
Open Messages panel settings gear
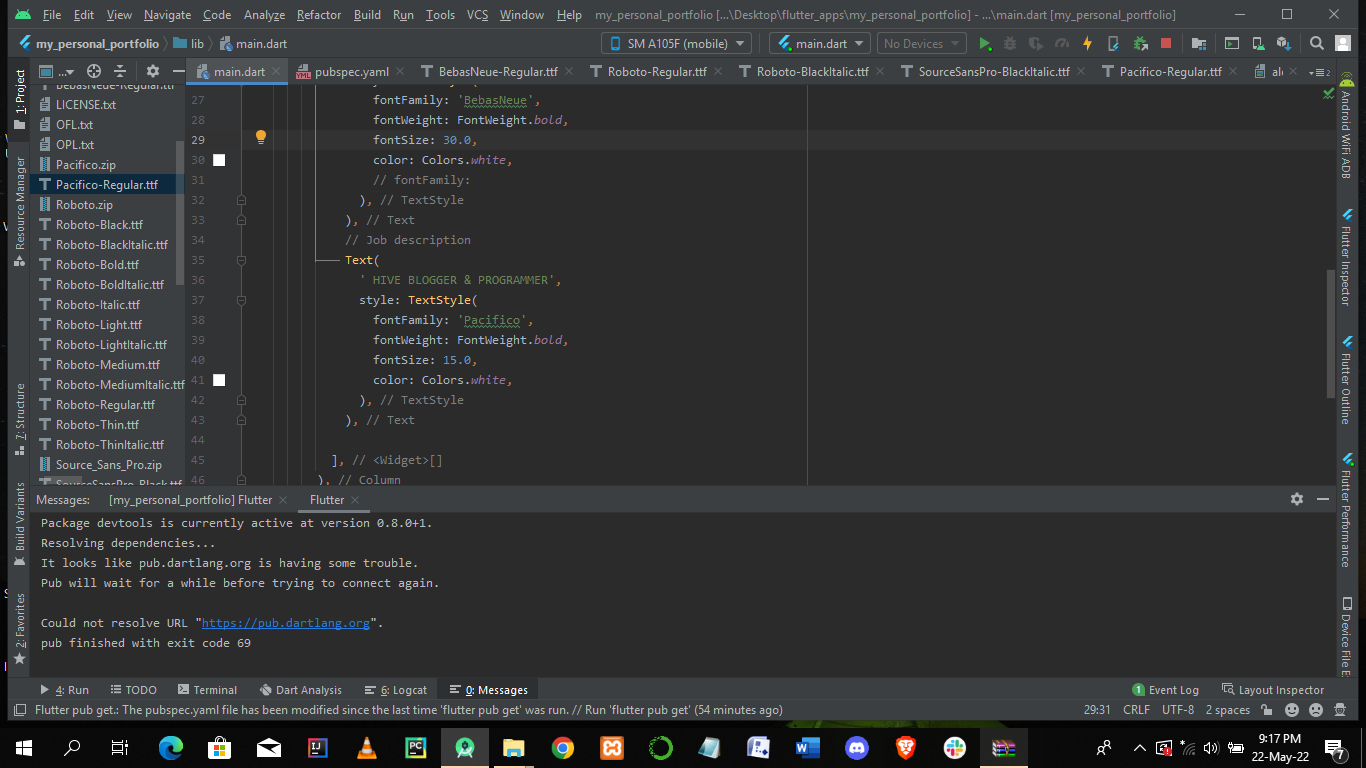coord(1297,499)
